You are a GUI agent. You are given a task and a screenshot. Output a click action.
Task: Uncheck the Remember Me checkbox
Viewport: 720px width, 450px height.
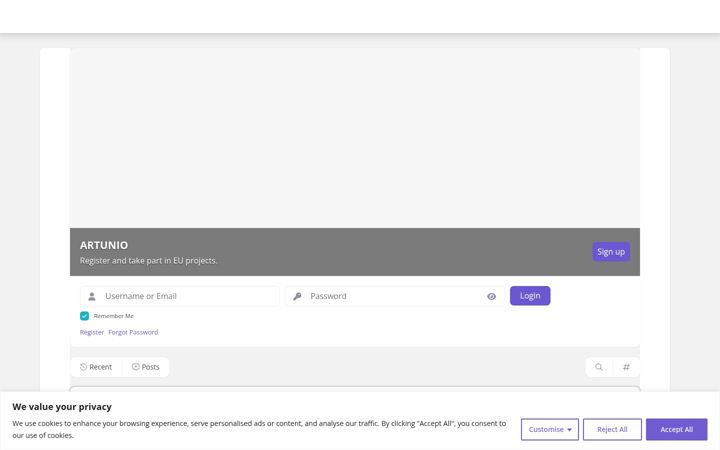[x=84, y=316]
